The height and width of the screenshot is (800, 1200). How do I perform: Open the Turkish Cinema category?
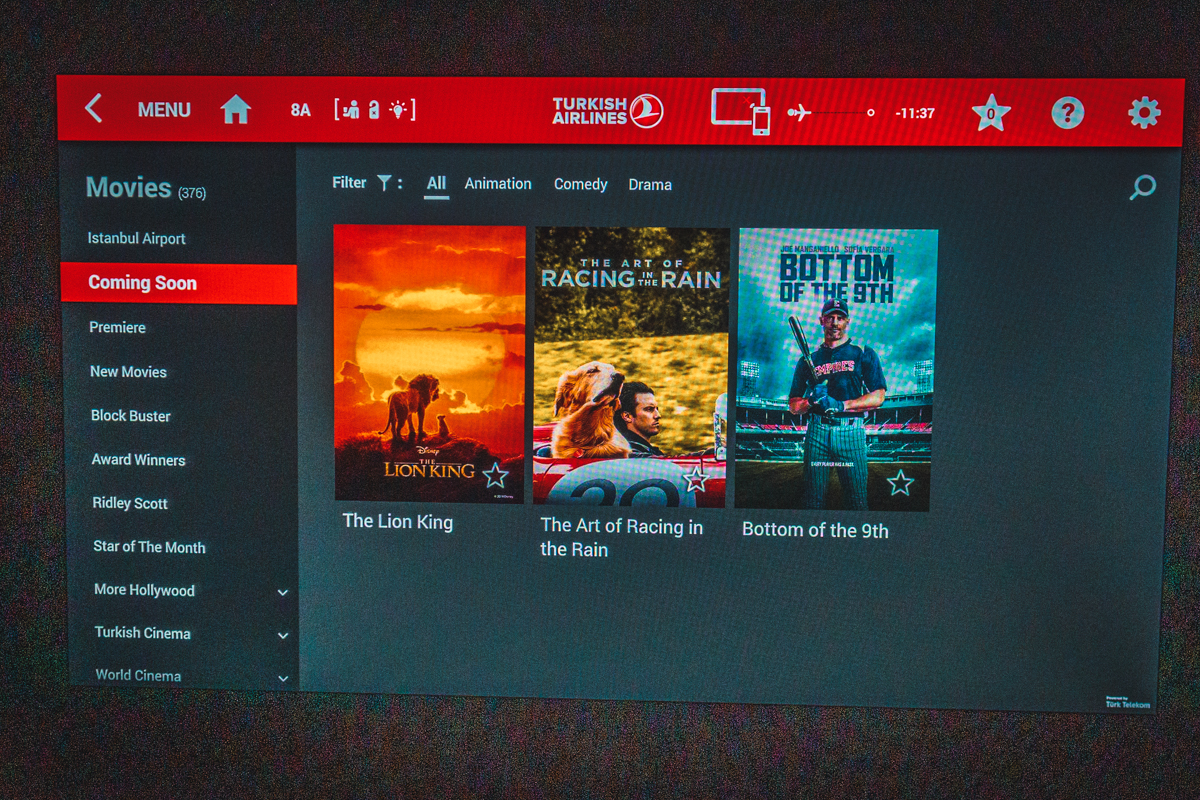click(143, 633)
